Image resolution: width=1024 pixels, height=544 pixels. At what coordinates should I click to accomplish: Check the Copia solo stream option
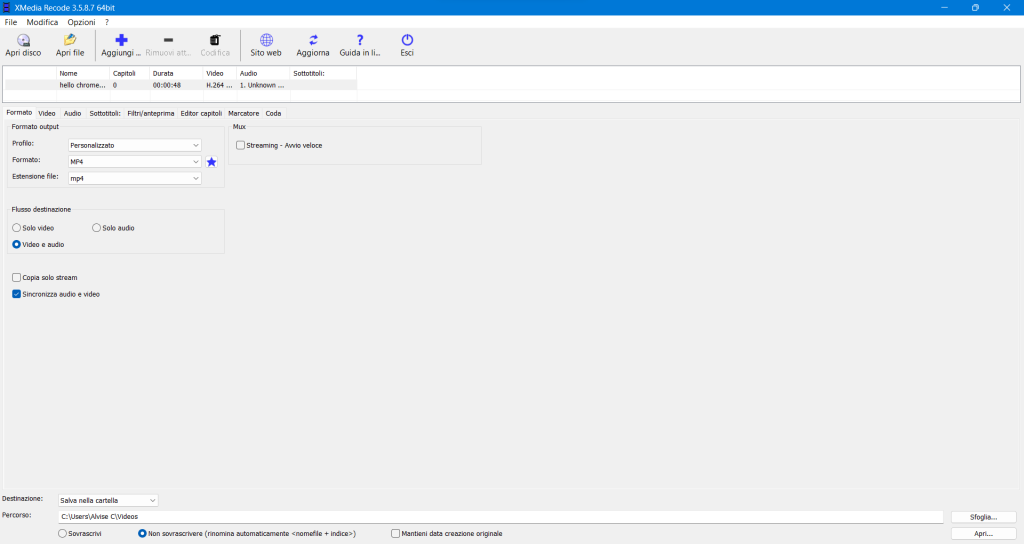click(x=16, y=277)
